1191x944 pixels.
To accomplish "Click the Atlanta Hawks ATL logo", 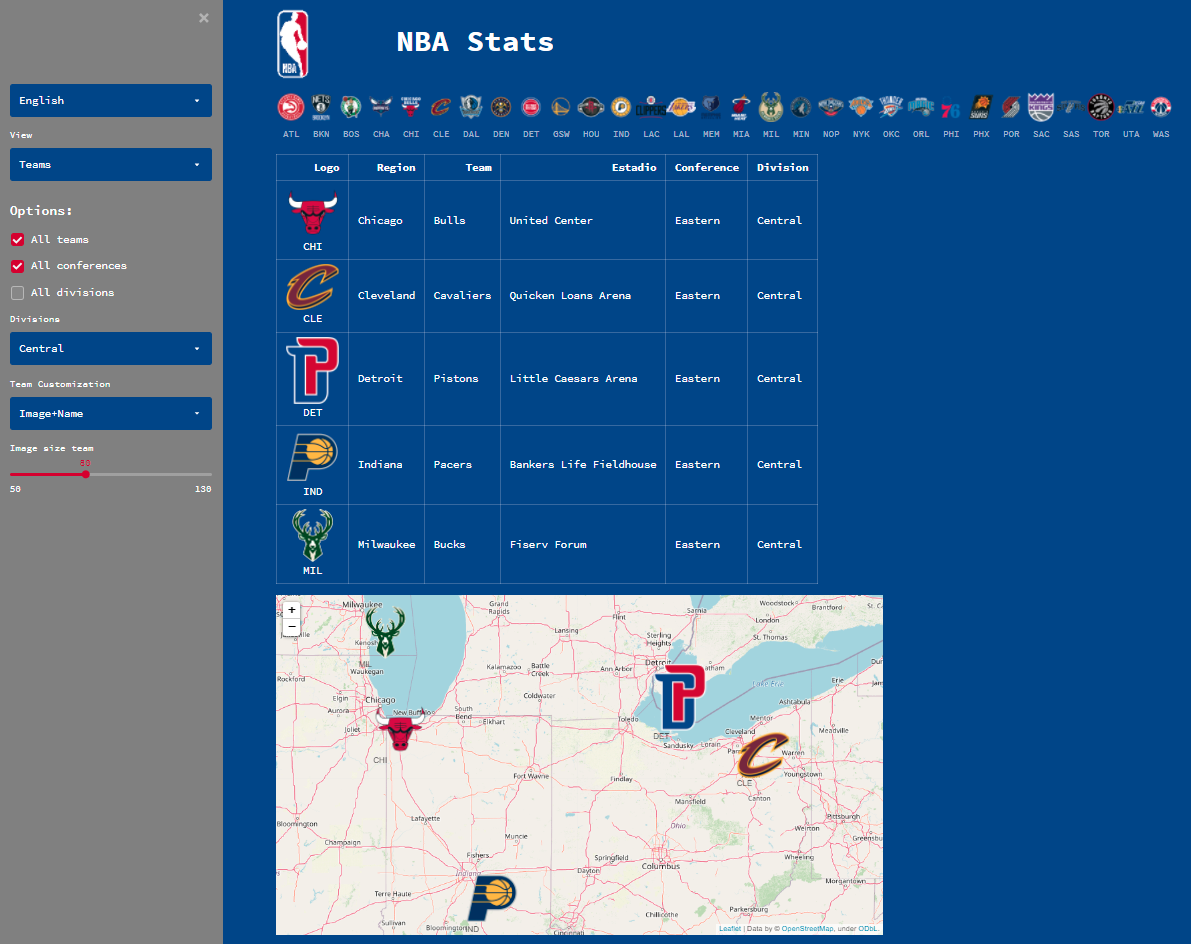I will pos(291,108).
